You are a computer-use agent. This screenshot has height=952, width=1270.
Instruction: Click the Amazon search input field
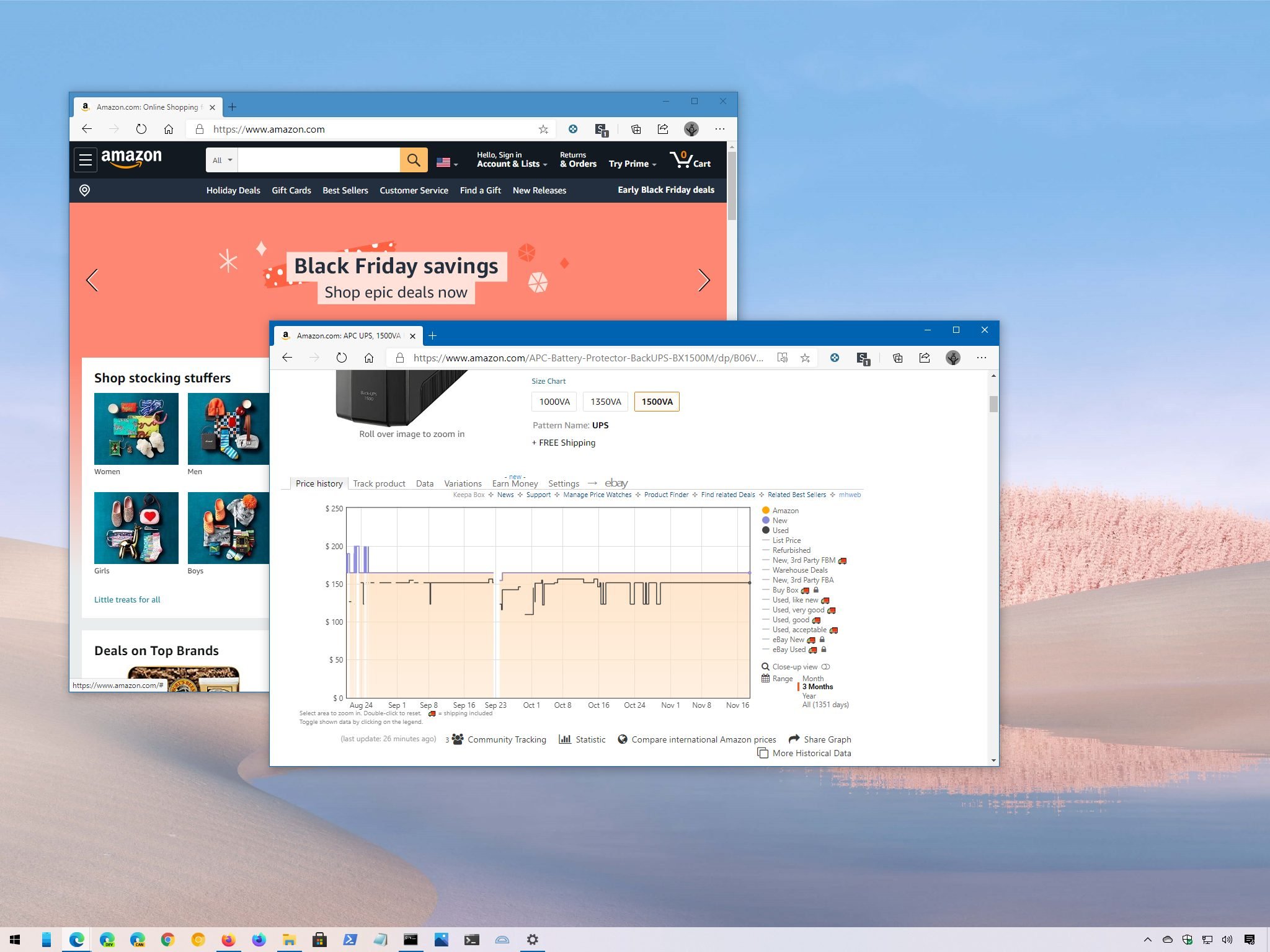point(319,160)
